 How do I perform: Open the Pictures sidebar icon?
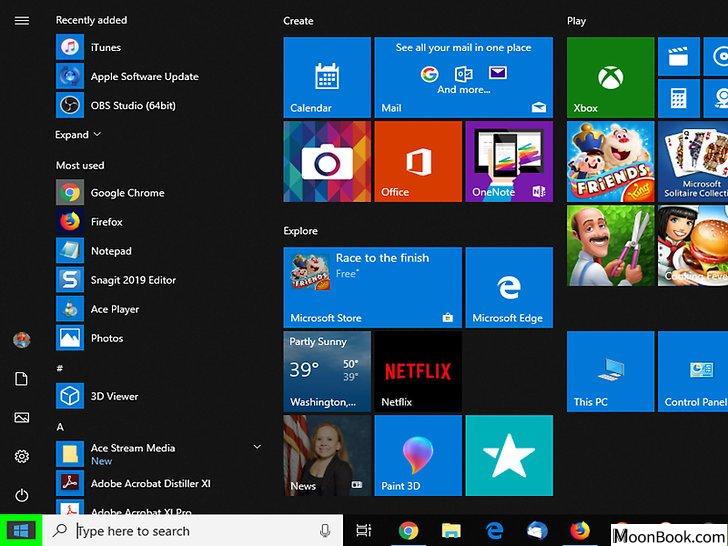pos(22,418)
